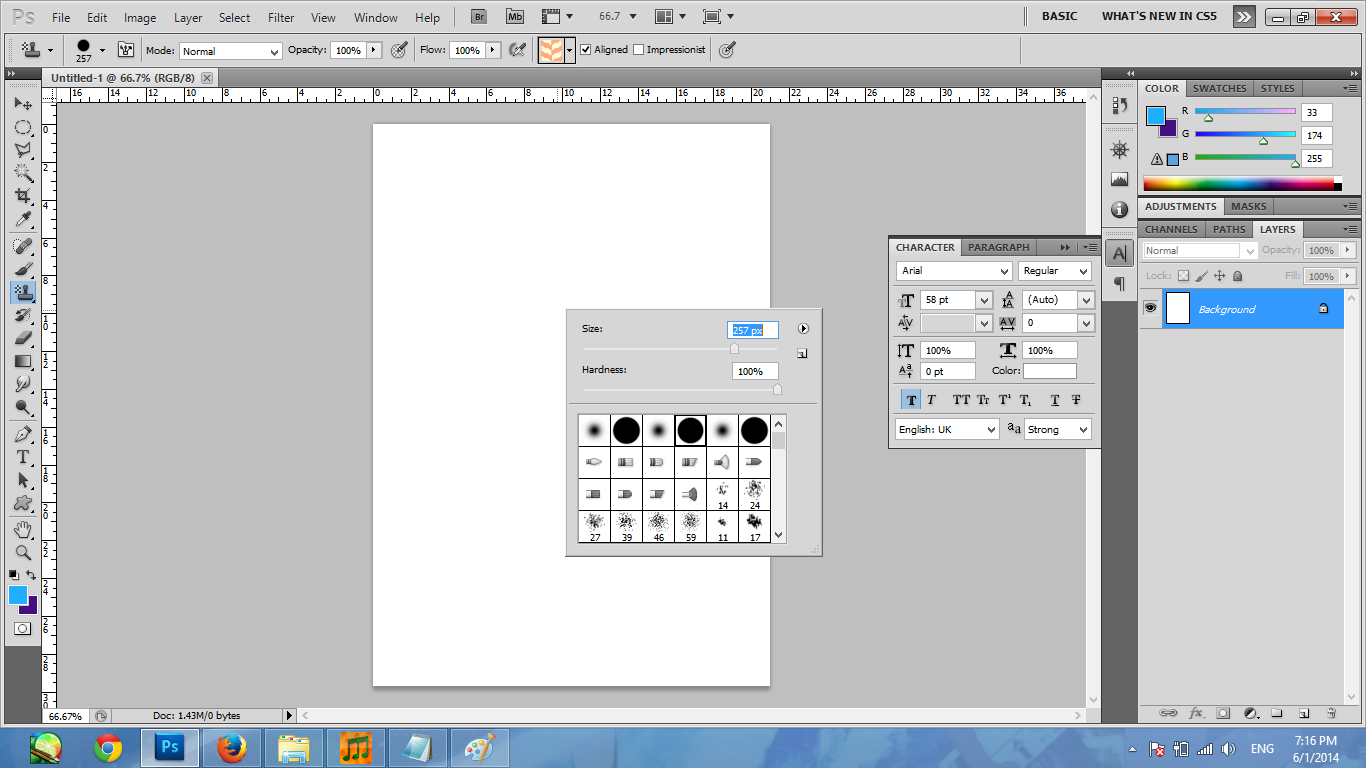Open the Arial font family dropdown
The width and height of the screenshot is (1366, 768).
955,271
